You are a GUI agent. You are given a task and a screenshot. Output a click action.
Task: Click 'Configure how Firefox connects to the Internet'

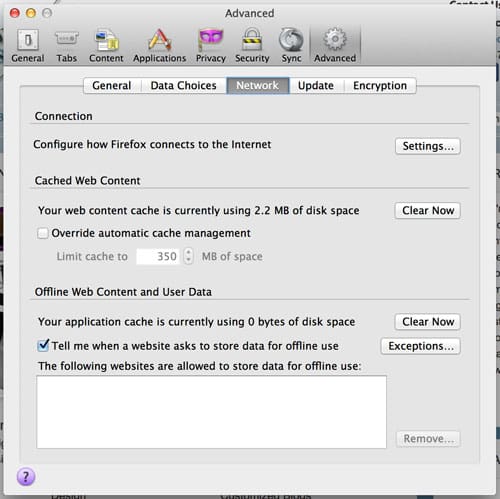point(152,145)
